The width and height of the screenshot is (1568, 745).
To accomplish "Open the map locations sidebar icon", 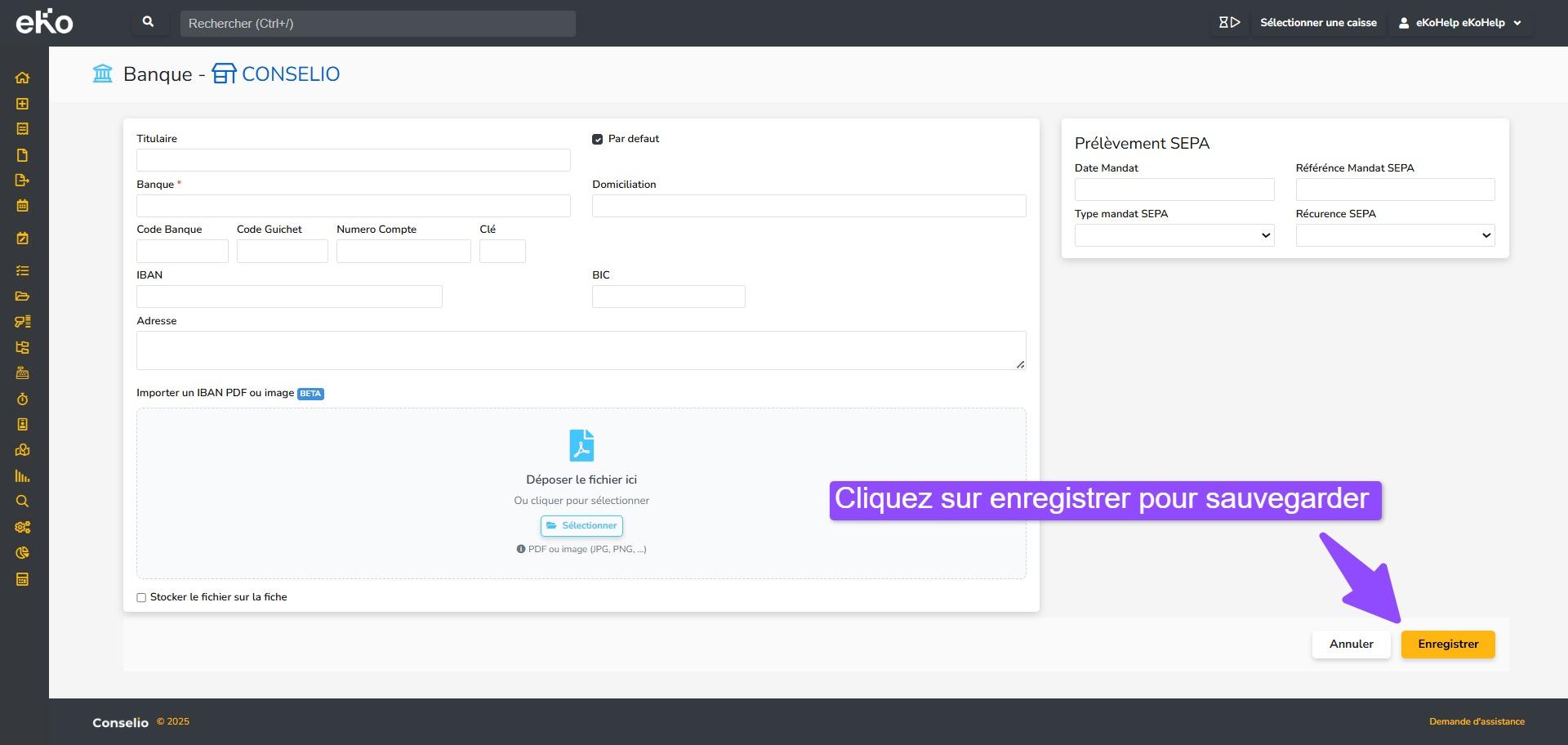I will click(22, 450).
